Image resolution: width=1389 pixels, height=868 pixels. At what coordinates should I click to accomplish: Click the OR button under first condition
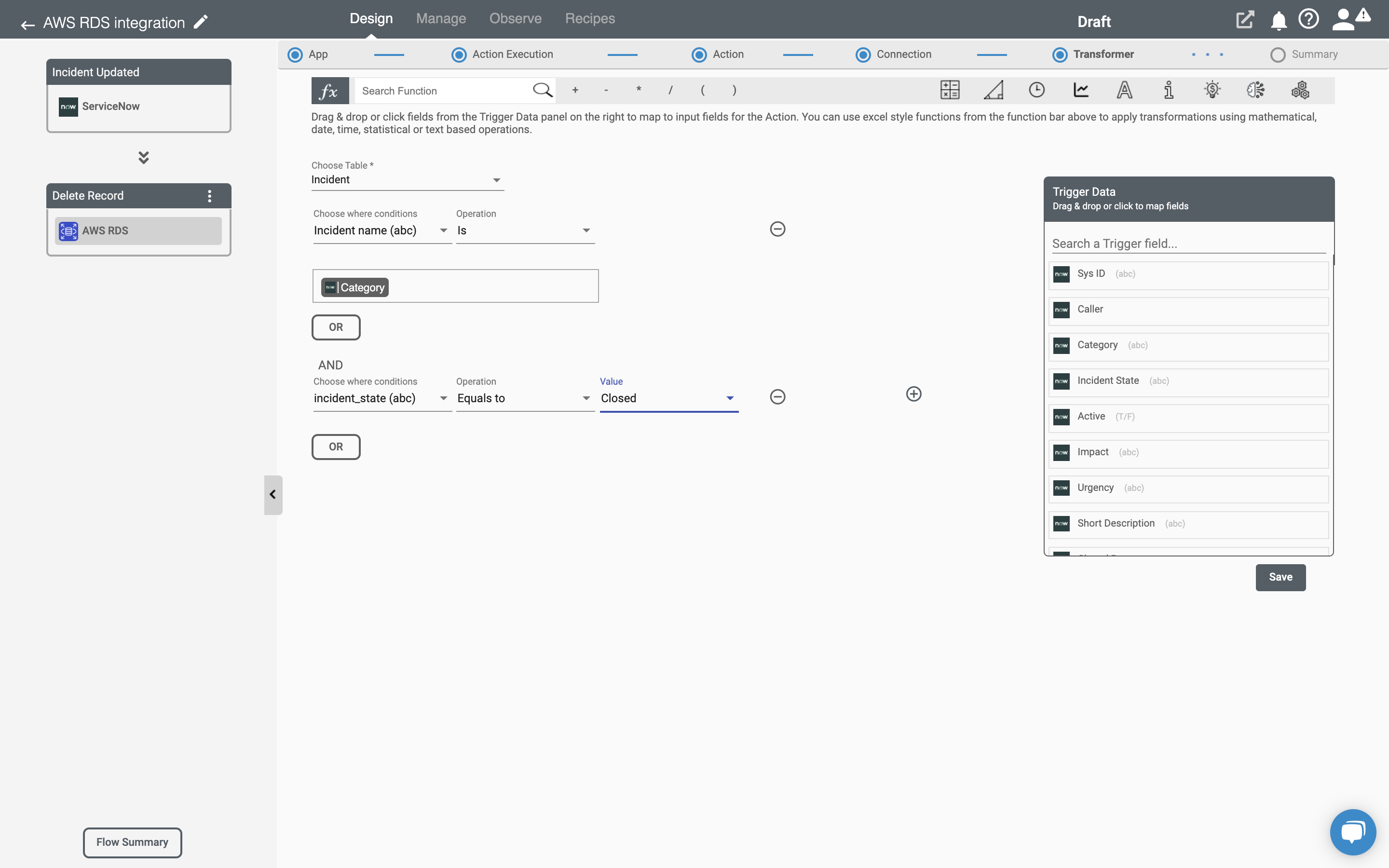click(335, 326)
